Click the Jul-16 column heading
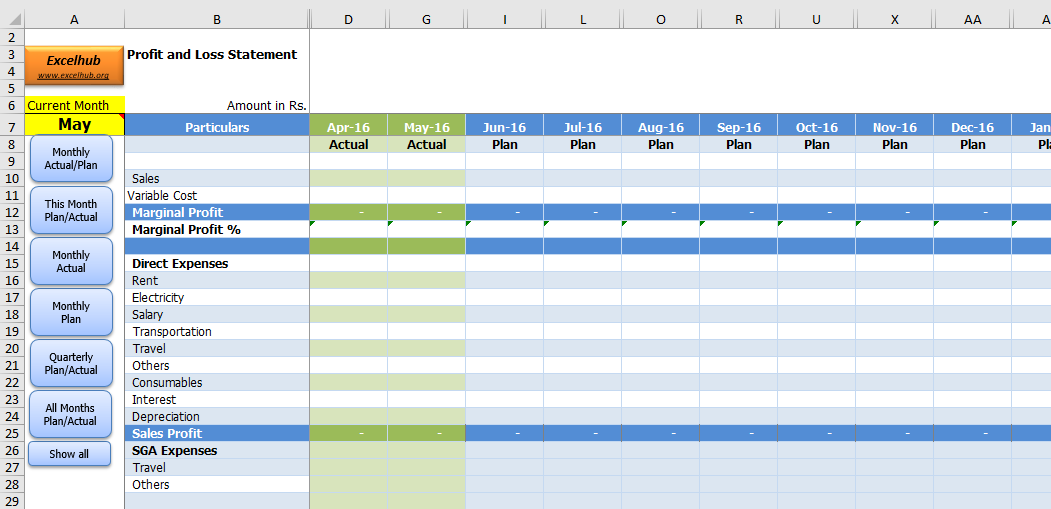The width and height of the screenshot is (1051, 509). tap(582, 127)
